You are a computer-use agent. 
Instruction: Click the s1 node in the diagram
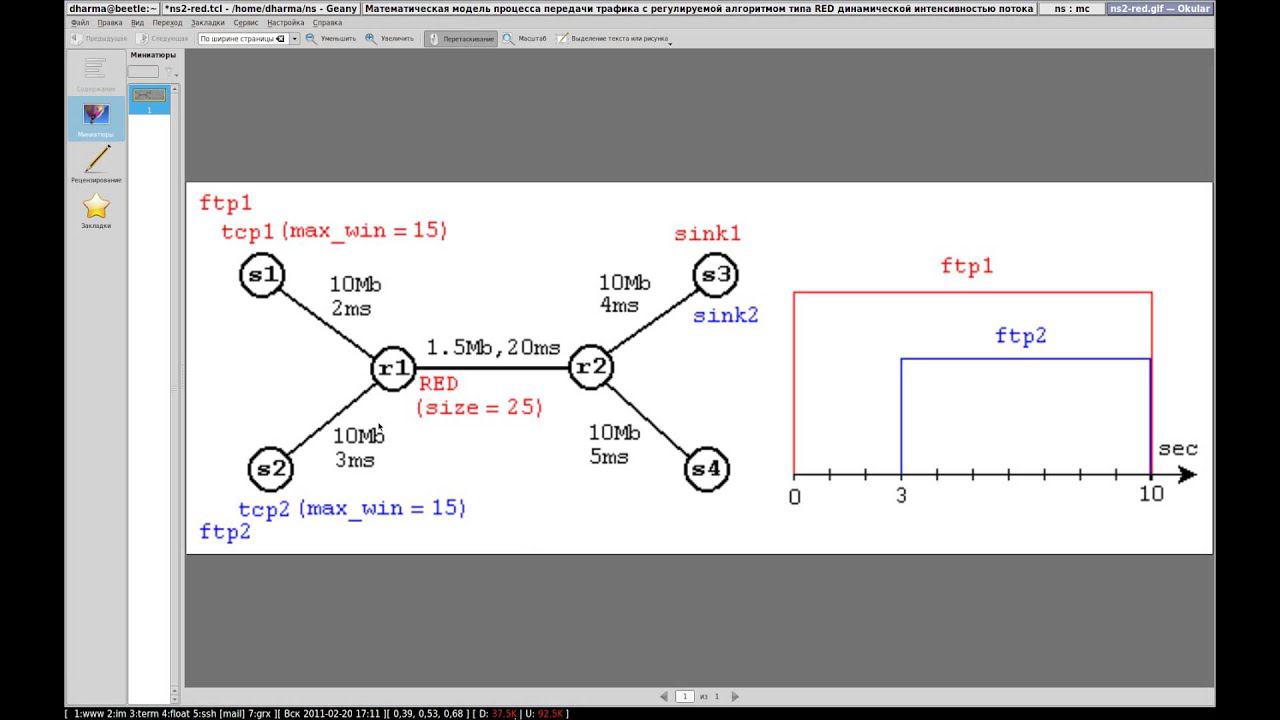tap(263, 275)
